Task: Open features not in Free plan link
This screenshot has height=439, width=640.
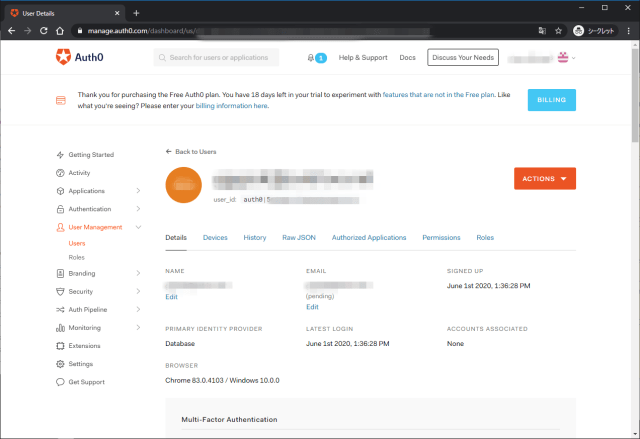Action: pyautogui.click(x=438, y=95)
